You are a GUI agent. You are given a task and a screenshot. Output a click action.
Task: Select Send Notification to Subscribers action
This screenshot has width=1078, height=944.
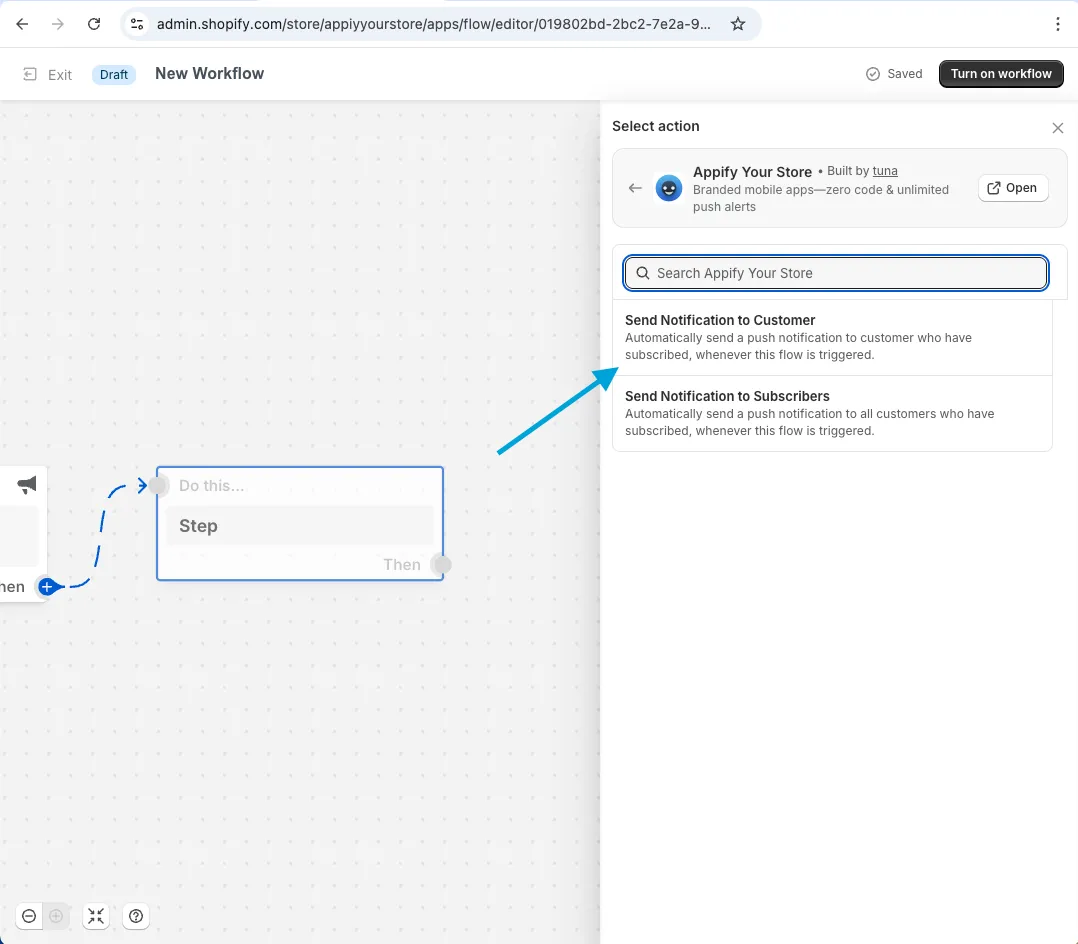click(832, 413)
